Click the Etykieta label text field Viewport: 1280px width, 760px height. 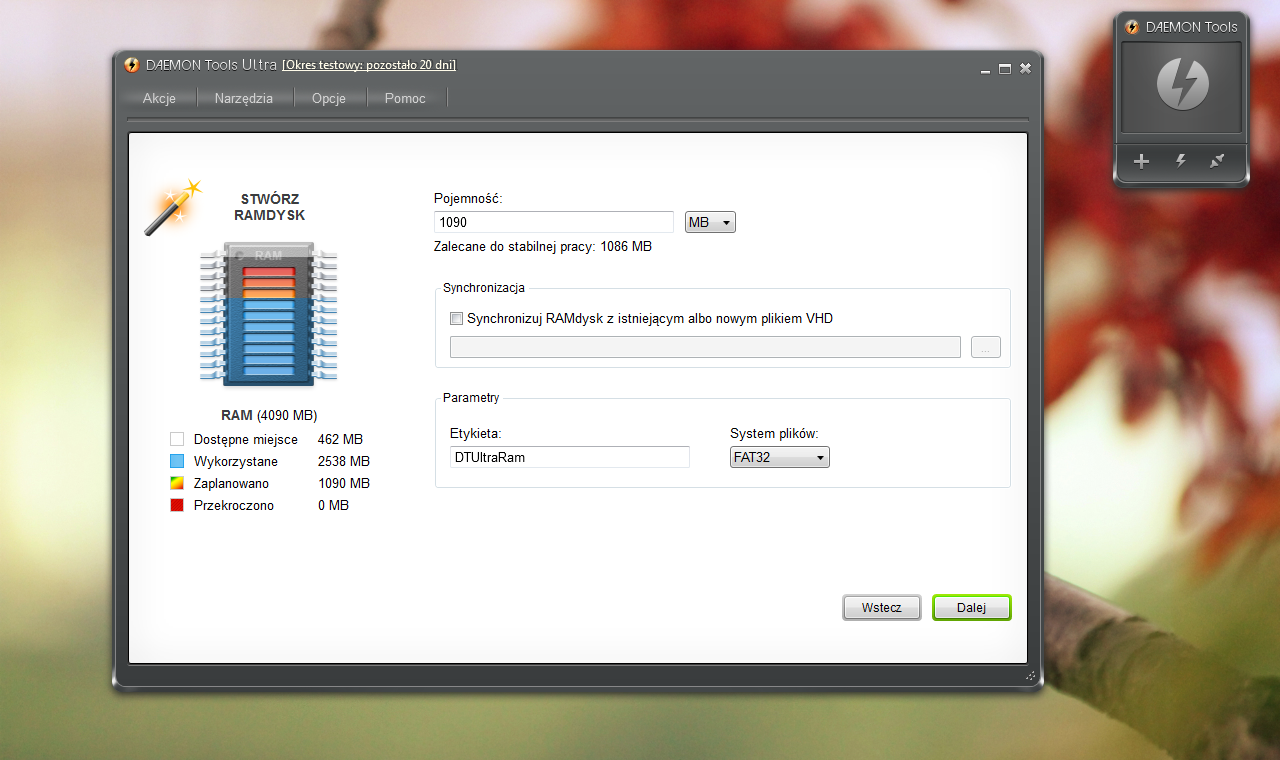[x=569, y=457]
